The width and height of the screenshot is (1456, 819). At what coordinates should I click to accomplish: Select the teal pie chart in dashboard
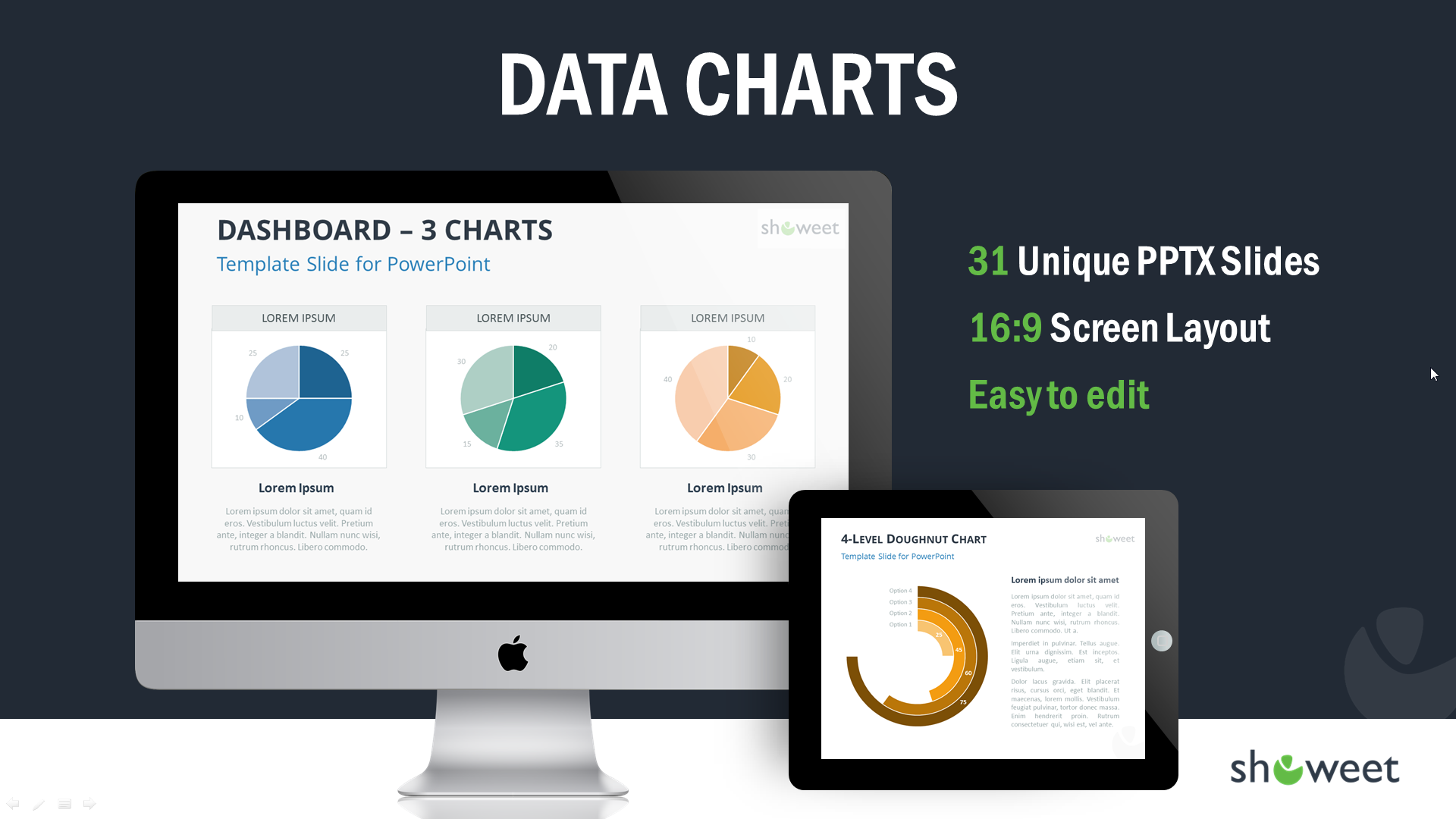510,395
